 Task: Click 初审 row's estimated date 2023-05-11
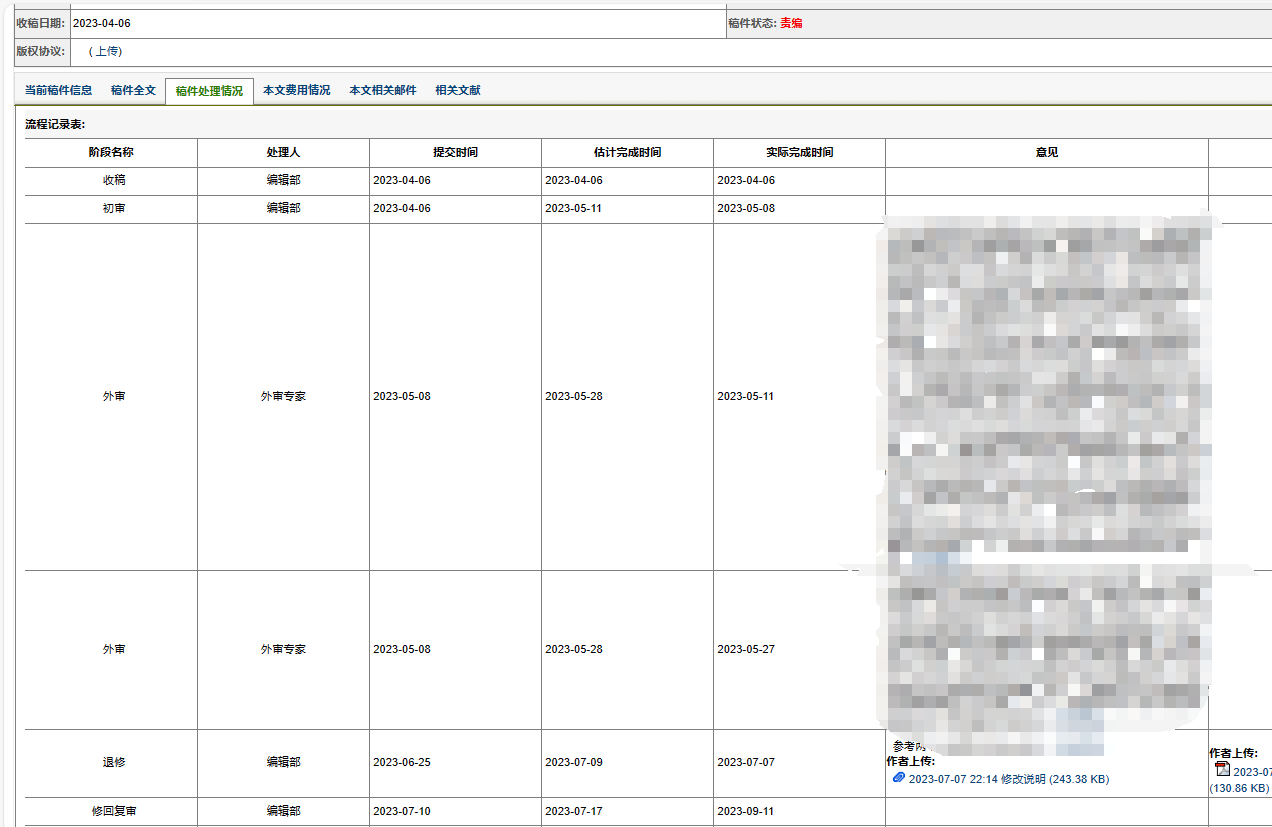pos(574,209)
